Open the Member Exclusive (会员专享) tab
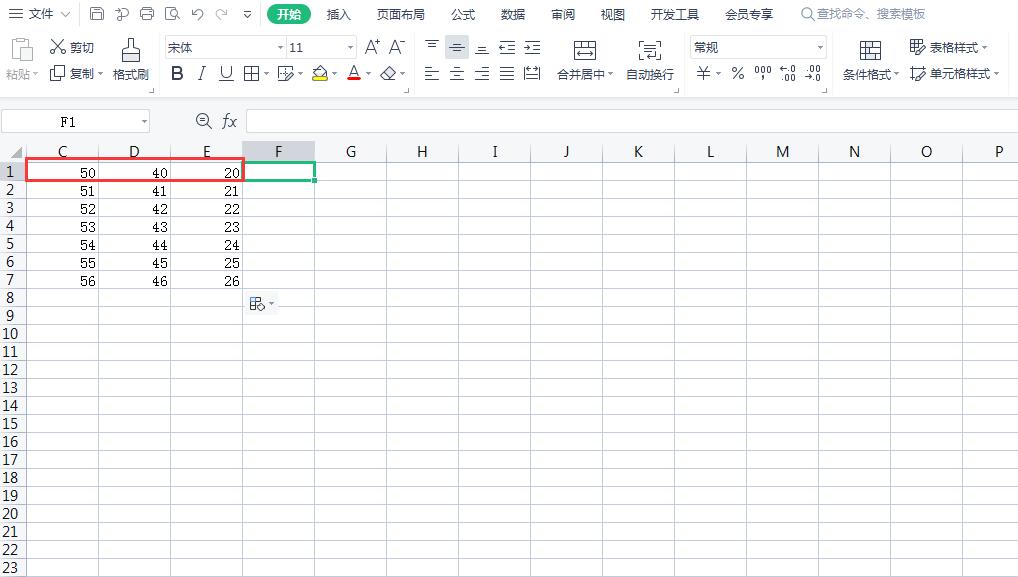The image size is (1018, 577). coord(749,14)
